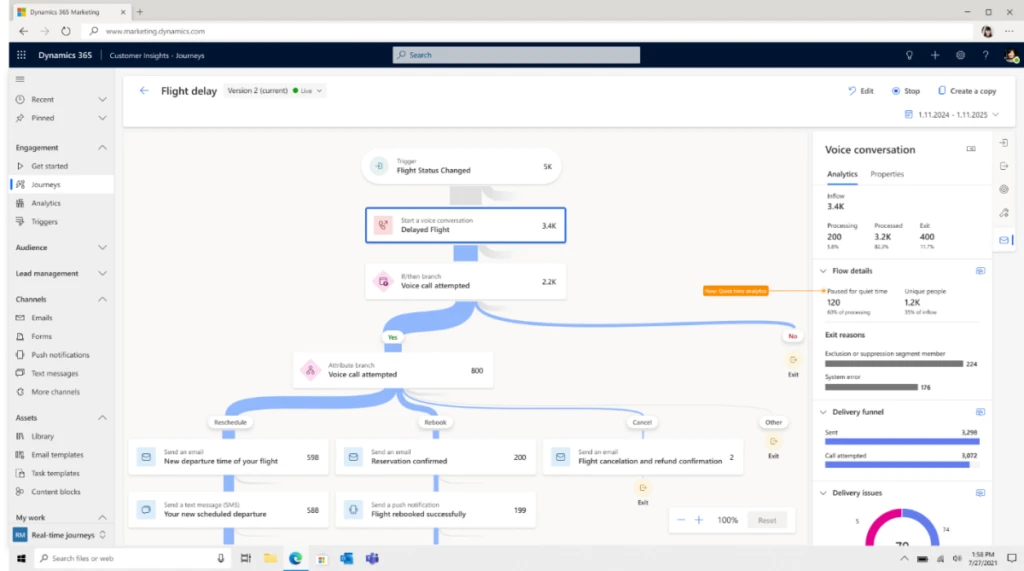Collapse the Flow details section
This screenshot has height=571, width=1024.
822,271
